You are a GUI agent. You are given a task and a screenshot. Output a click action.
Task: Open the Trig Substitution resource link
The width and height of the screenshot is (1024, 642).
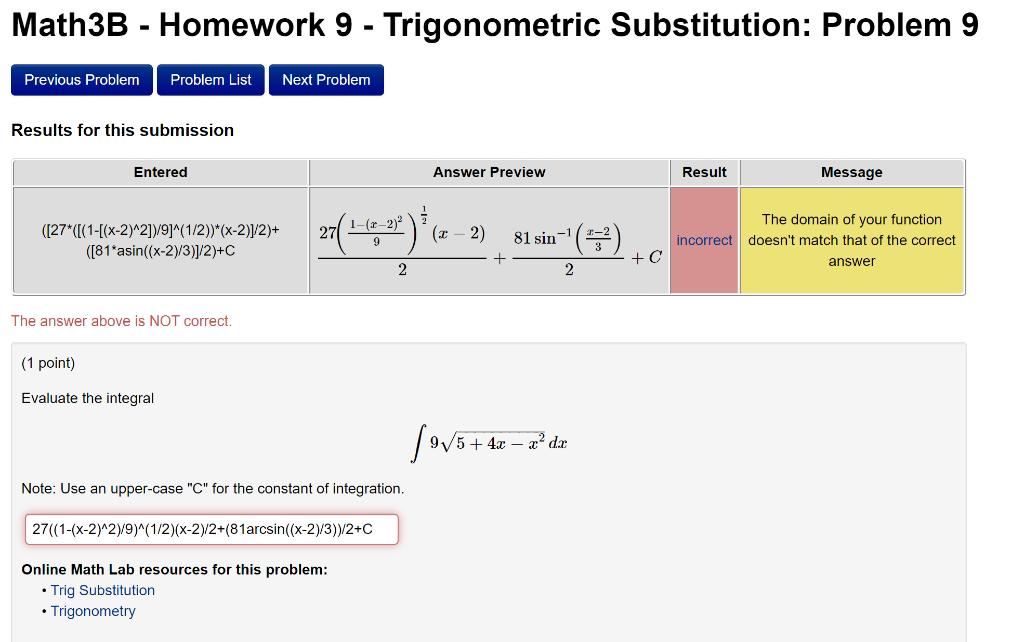102,590
